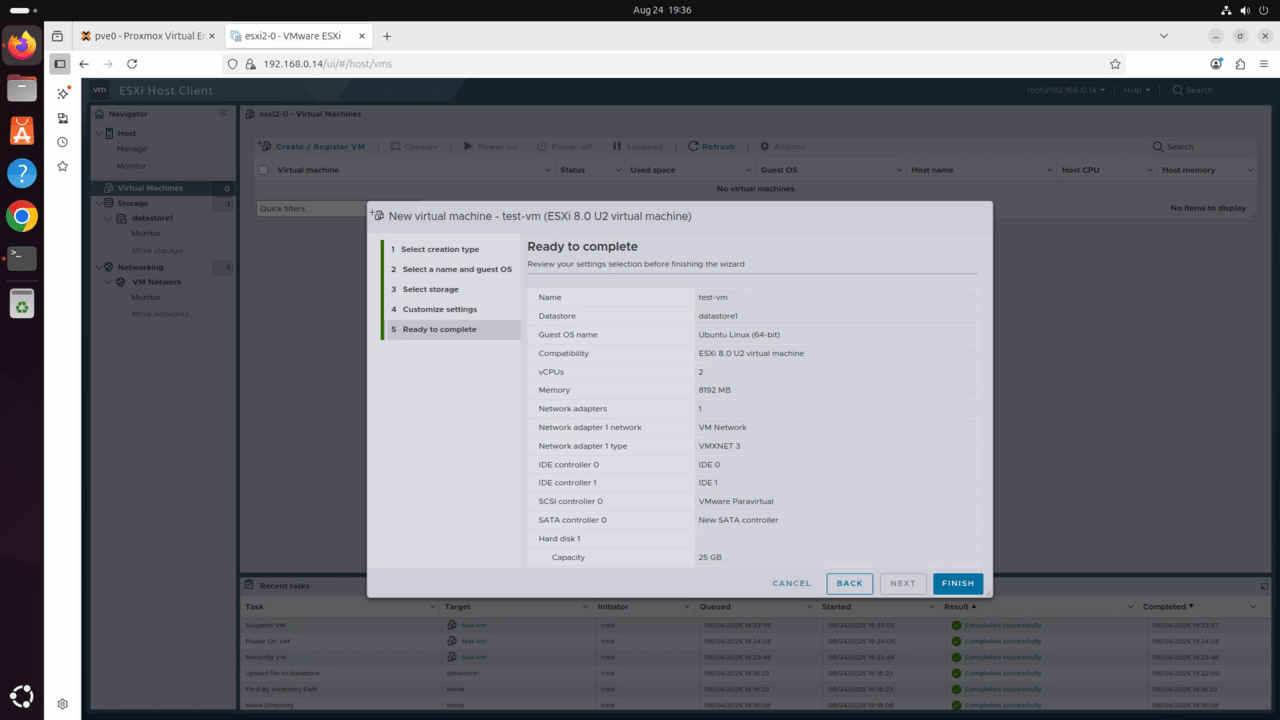Image resolution: width=1280 pixels, height=720 pixels.
Task: Open the Host memory column dropdown arrow
Action: click(1249, 170)
